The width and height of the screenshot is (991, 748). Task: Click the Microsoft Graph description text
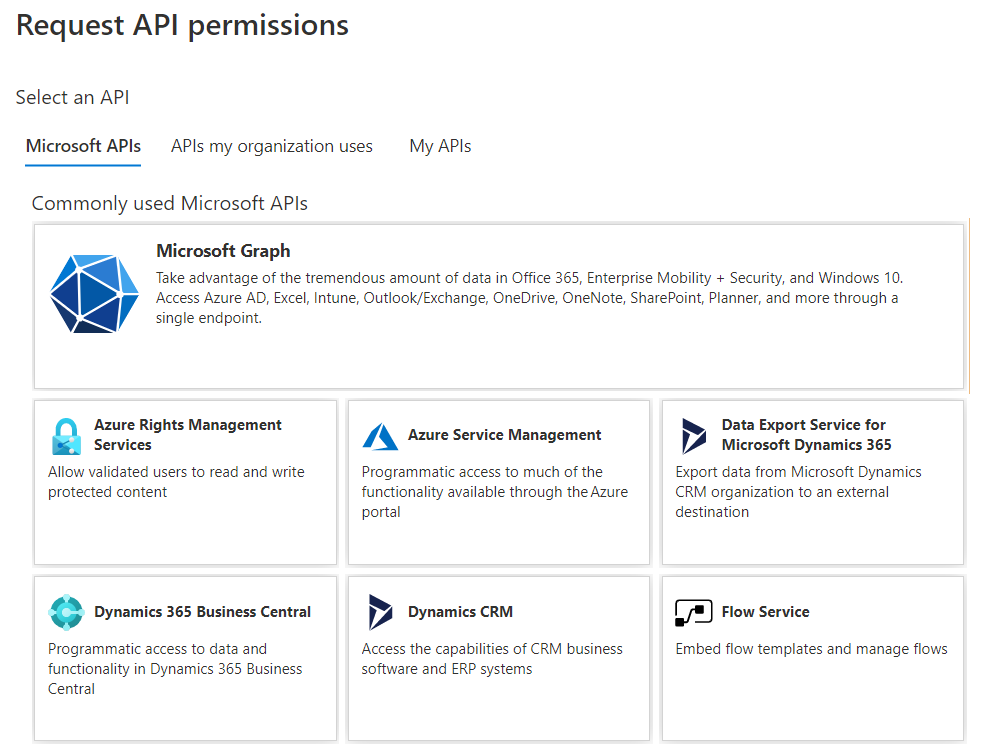point(530,298)
